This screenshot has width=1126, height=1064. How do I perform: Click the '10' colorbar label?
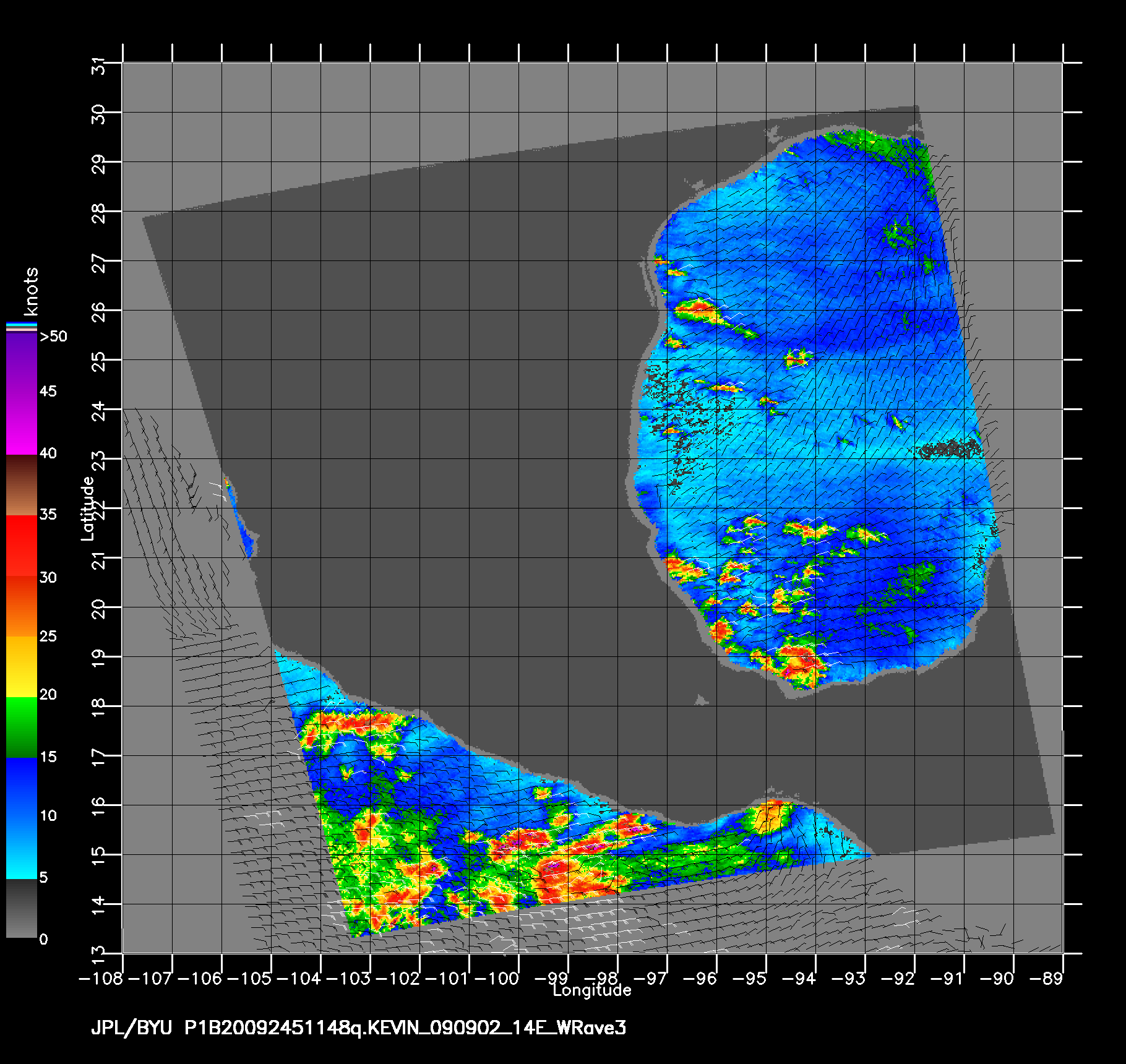pos(48,816)
